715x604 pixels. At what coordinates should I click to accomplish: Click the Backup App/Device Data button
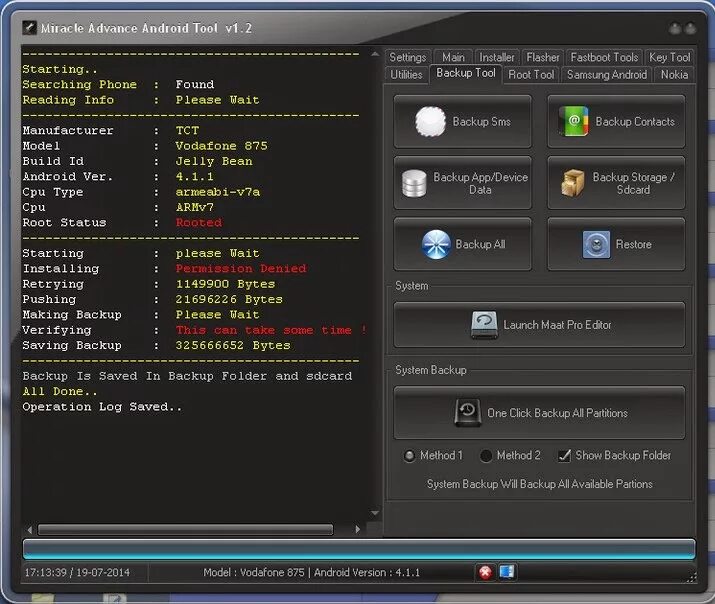462,183
